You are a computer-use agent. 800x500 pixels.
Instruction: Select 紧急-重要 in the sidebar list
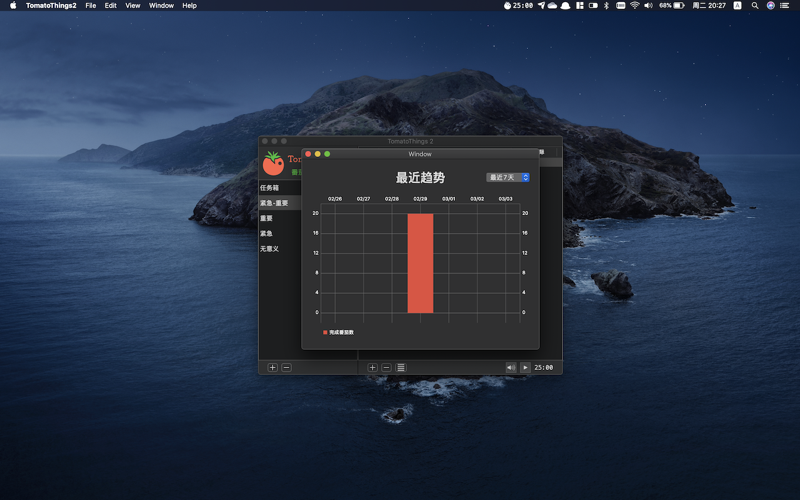pos(280,203)
